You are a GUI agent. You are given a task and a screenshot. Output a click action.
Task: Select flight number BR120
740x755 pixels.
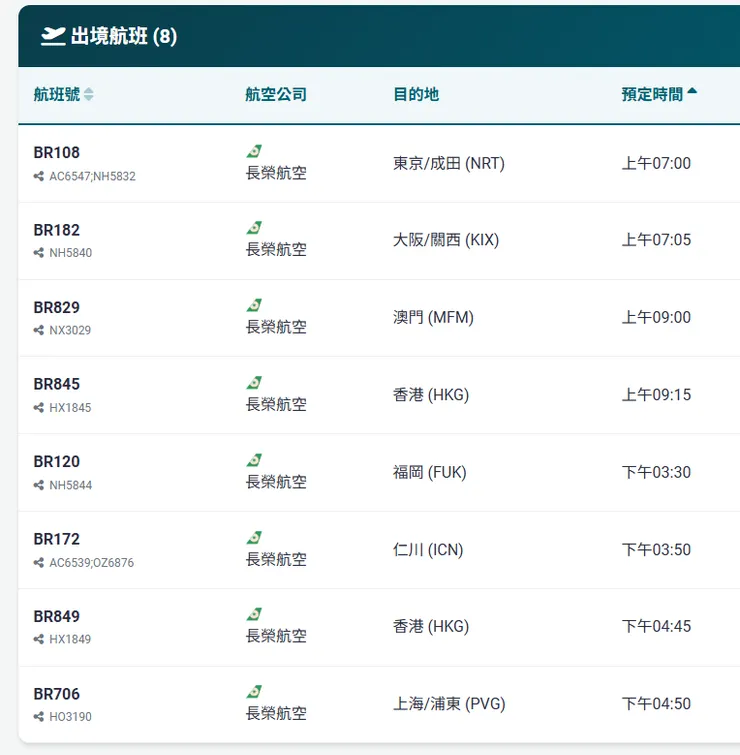click(x=56, y=462)
